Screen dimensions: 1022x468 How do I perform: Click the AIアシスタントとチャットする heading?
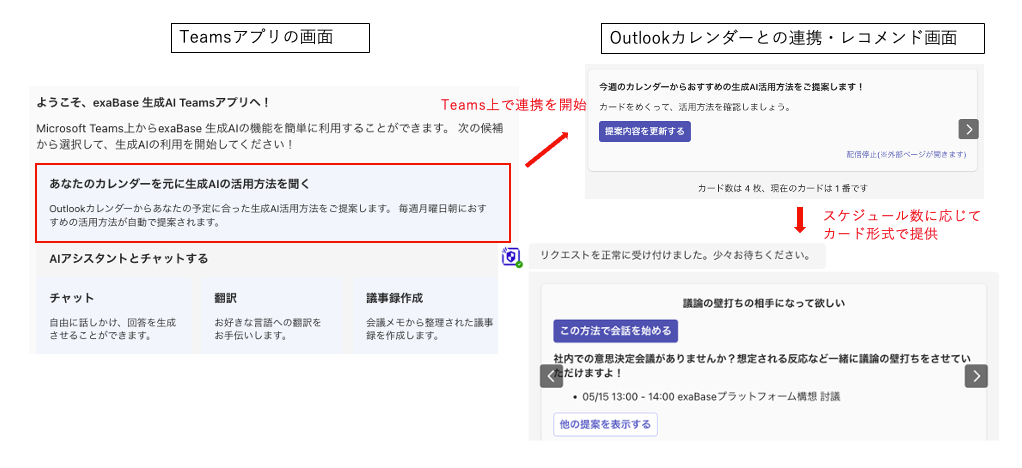pyautogui.click(x=128, y=259)
